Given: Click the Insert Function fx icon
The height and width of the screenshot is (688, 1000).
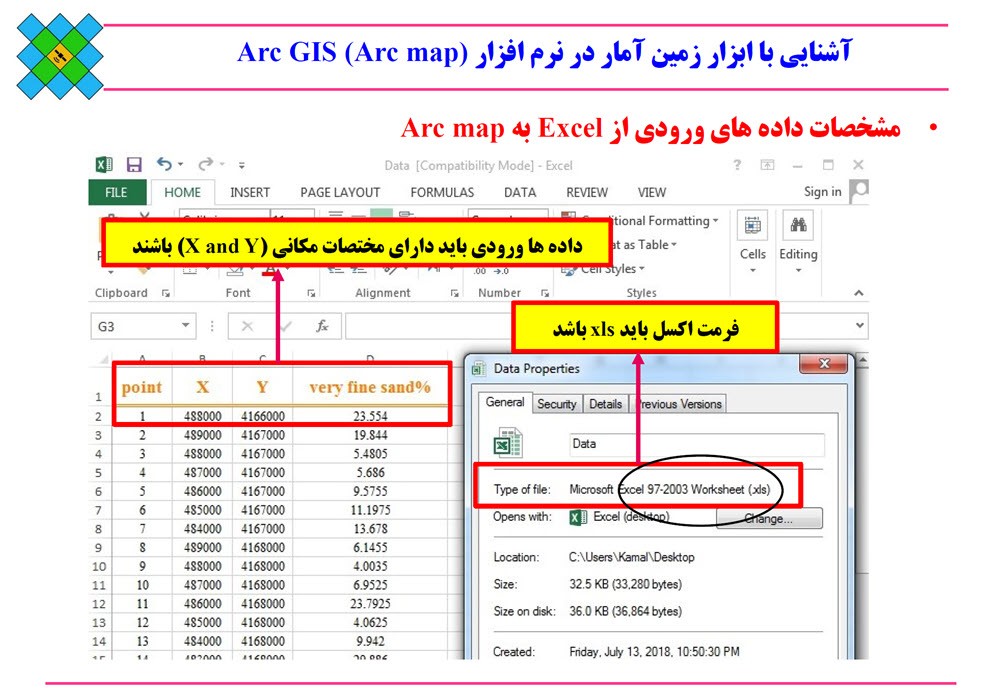Looking at the screenshot, I should pos(322,326).
